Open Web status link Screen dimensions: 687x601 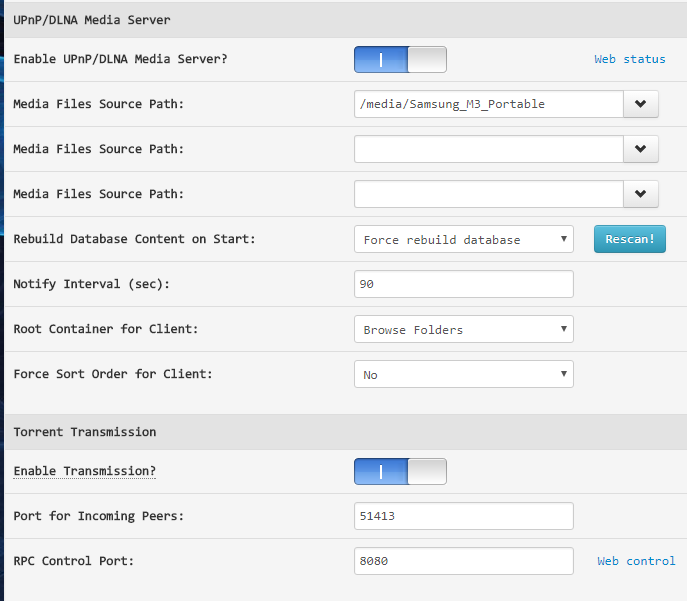click(630, 59)
